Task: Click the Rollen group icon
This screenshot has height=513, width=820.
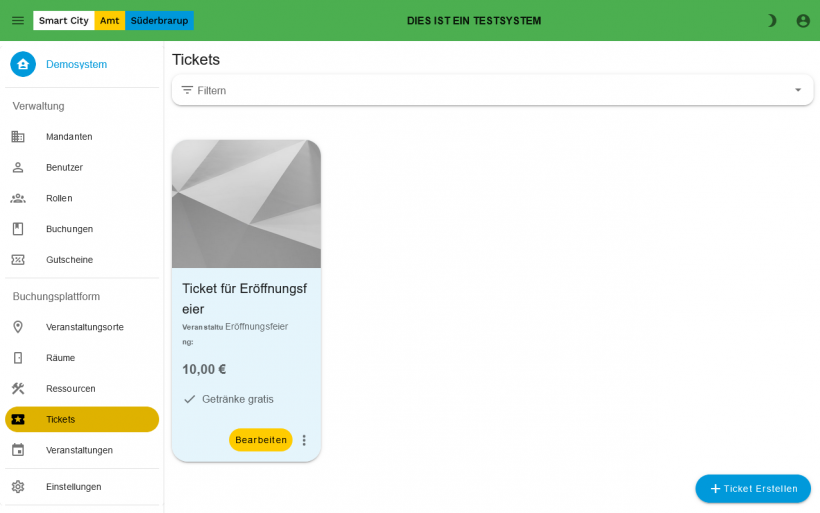Action: pos(18,198)
